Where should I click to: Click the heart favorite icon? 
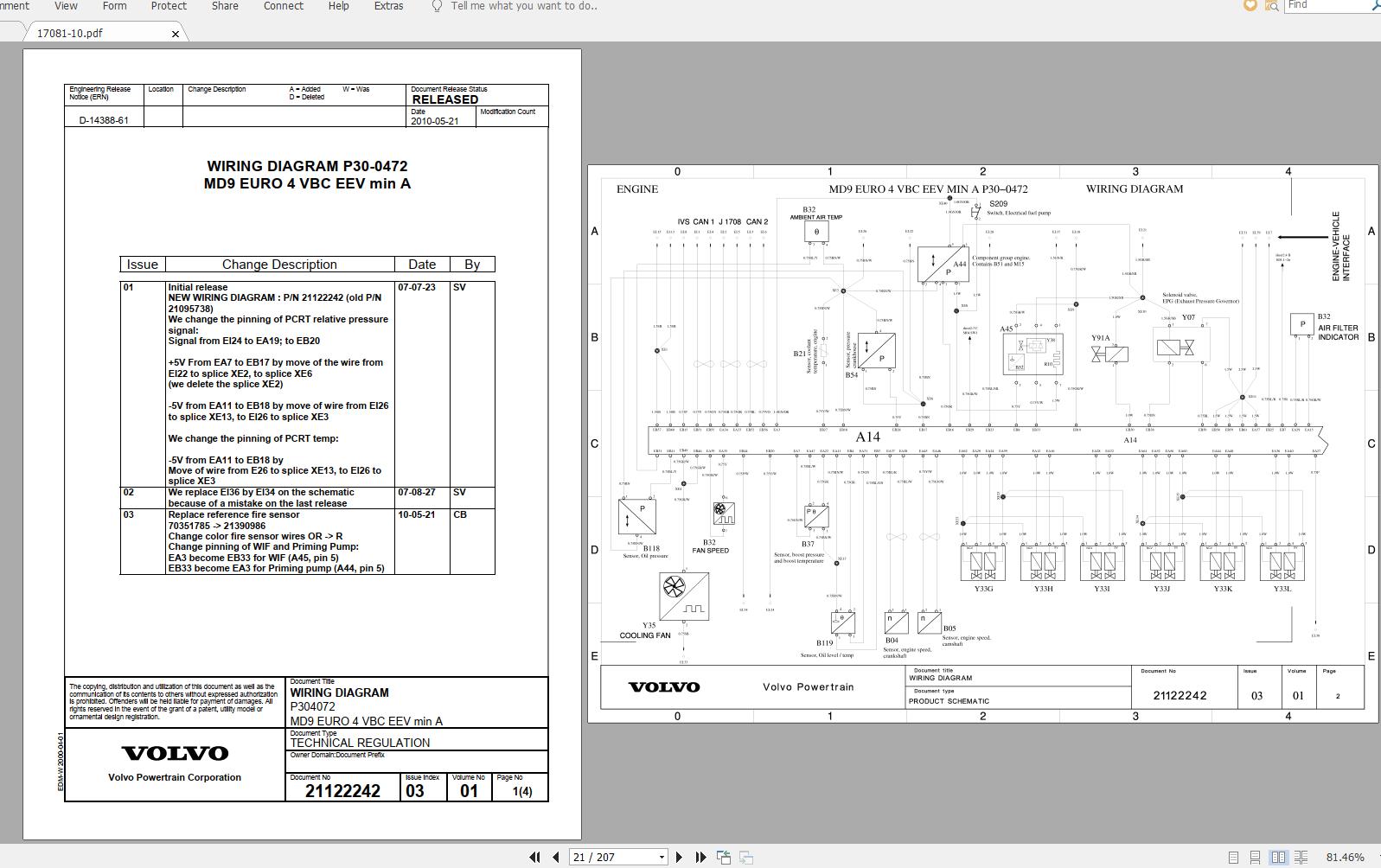coord(1249,5)
